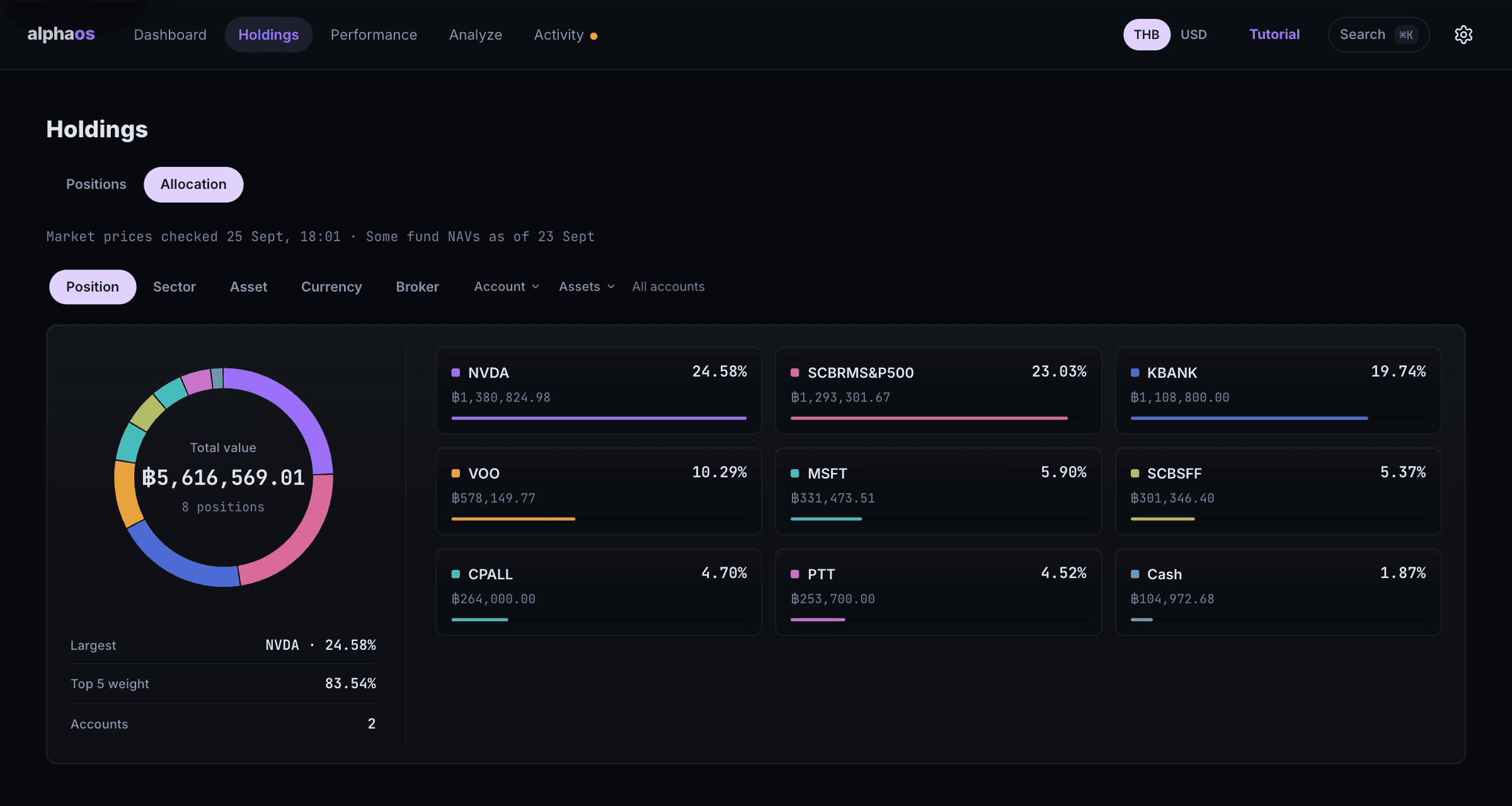
Task: Click the alphaos logo
Action: (x=60, y=34)
